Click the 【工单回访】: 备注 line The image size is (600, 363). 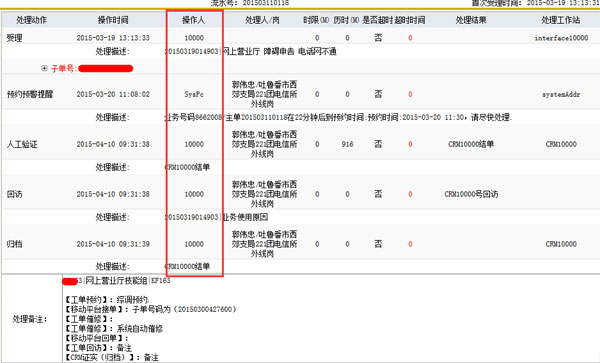(98, 348)
